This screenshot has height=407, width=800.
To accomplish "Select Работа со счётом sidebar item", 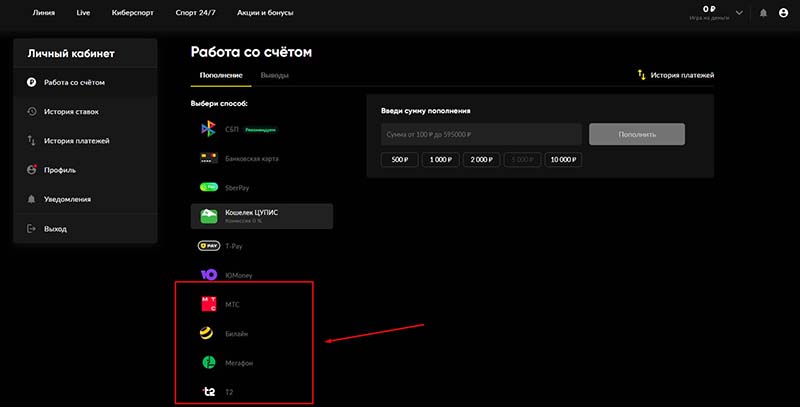I will pos(85,82).
